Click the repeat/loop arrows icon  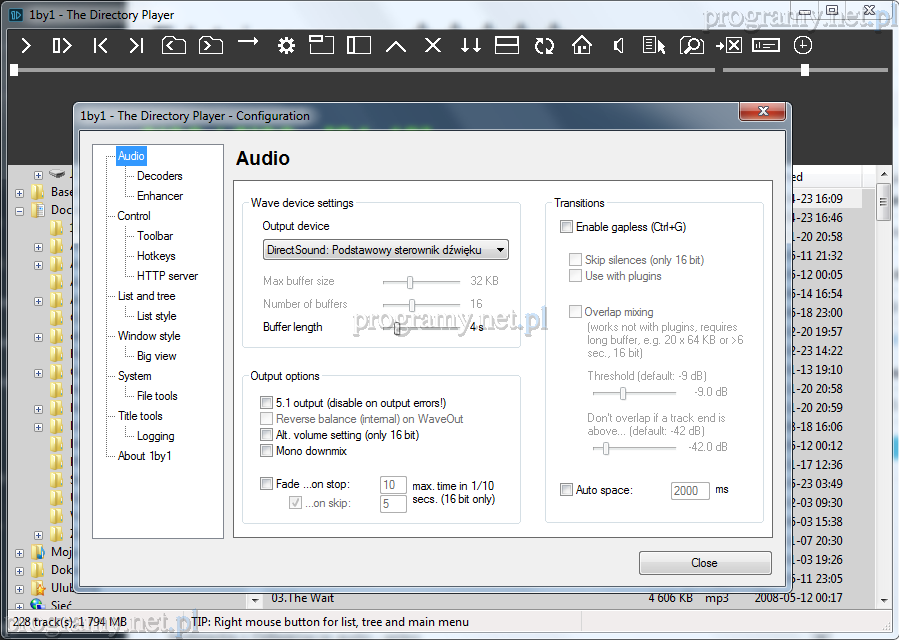pyautogui.click(x=544, y=45)
